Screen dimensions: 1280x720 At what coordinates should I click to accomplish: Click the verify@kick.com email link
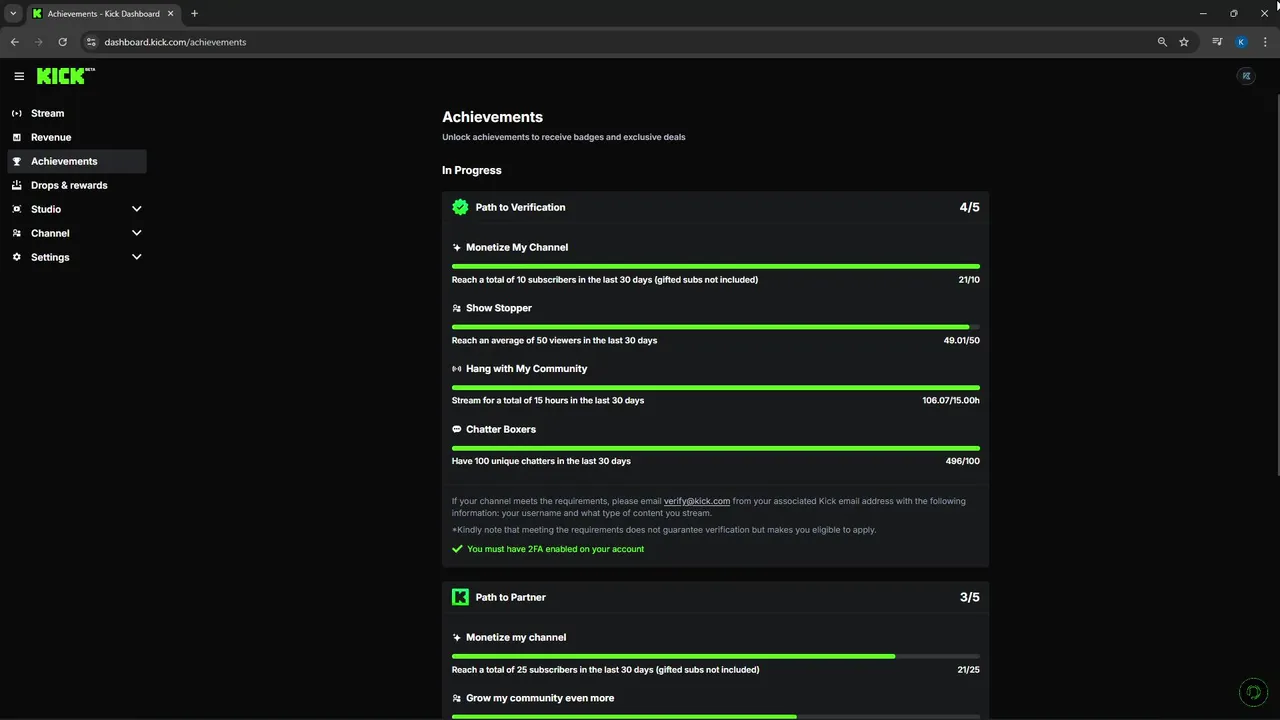697,501
